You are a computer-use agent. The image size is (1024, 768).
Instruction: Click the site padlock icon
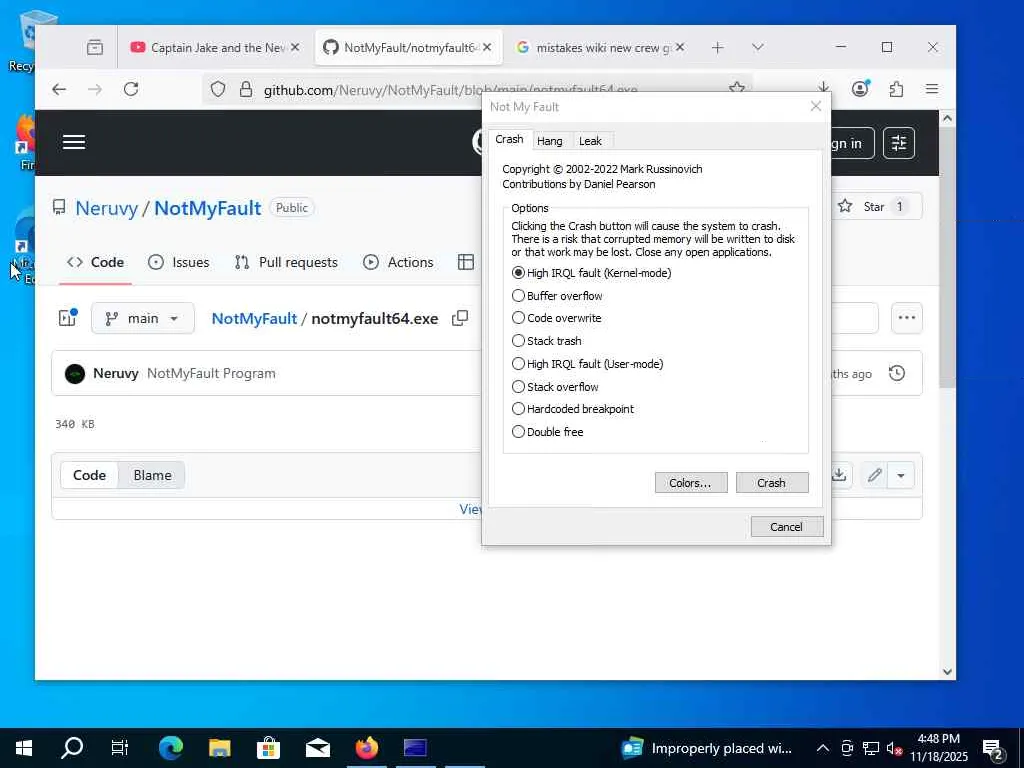(246, 89)
